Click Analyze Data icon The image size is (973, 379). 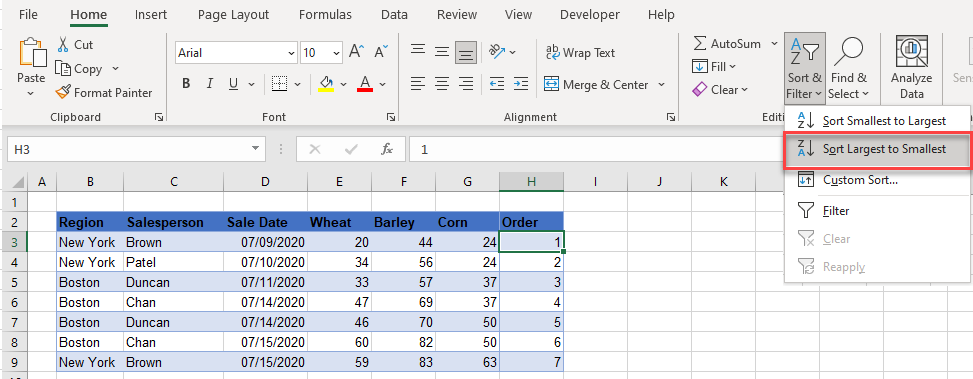912,51
